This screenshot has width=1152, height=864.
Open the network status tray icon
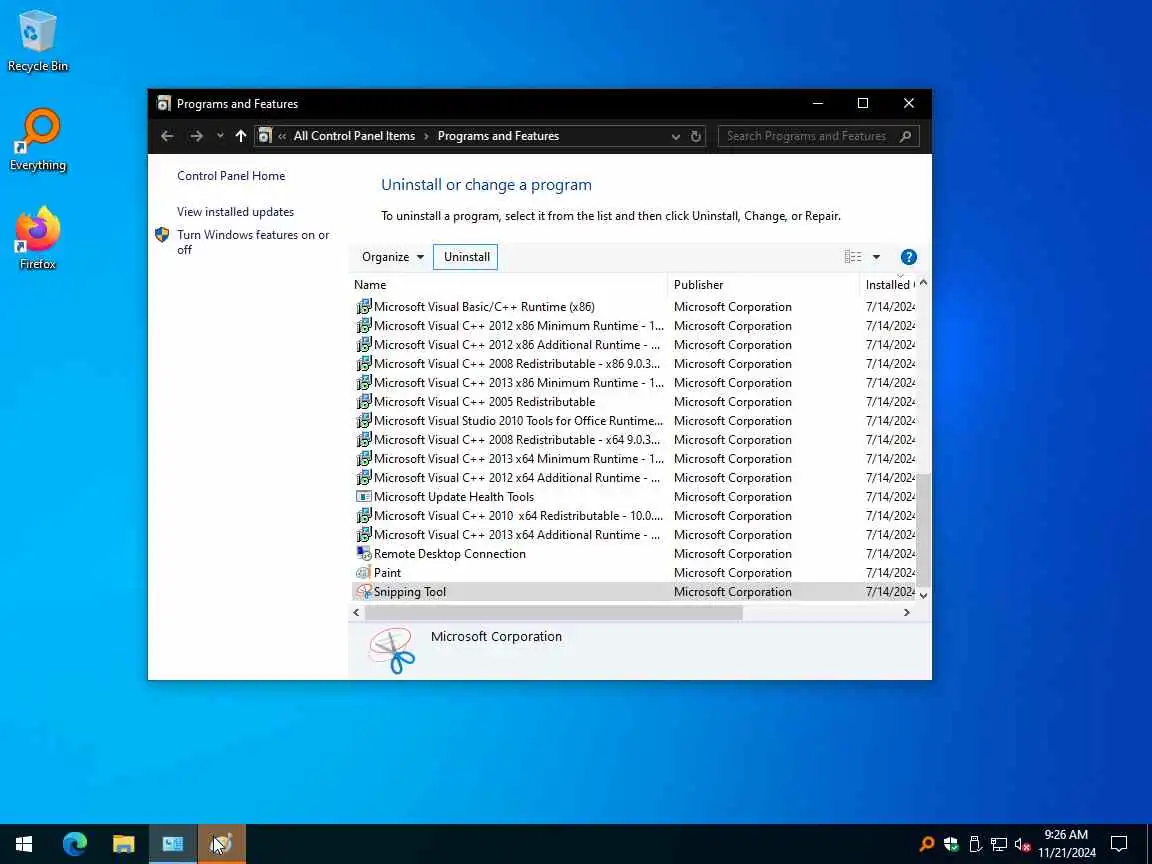coord(998,844)
